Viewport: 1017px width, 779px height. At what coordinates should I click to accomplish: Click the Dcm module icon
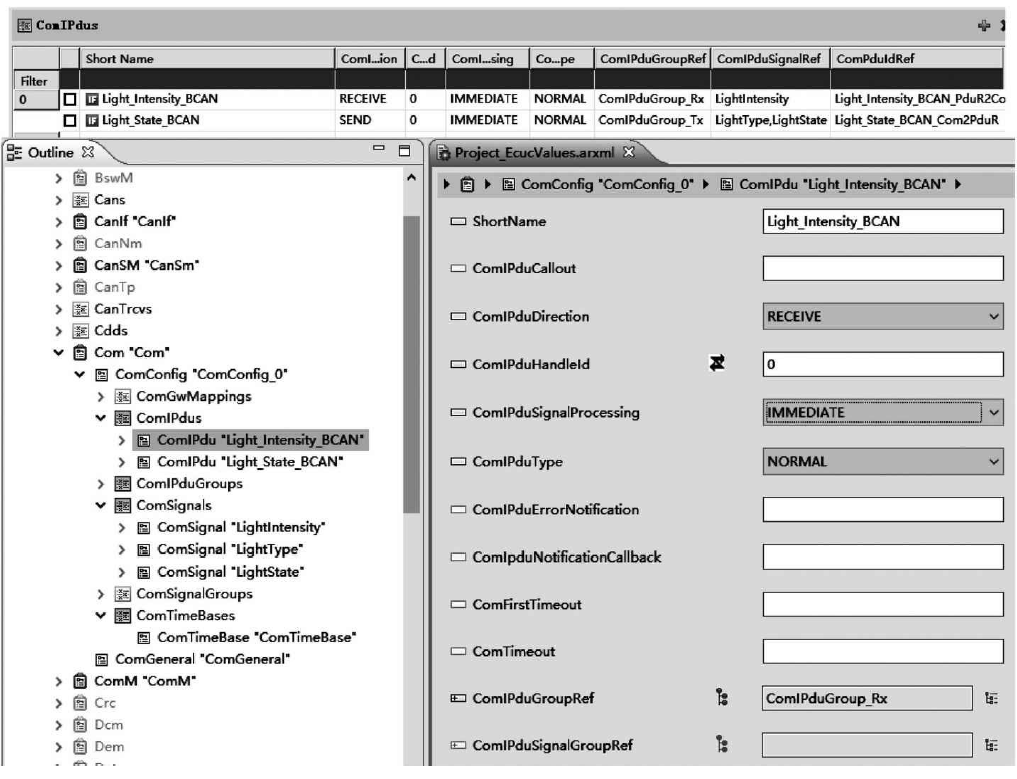(80, 725)
